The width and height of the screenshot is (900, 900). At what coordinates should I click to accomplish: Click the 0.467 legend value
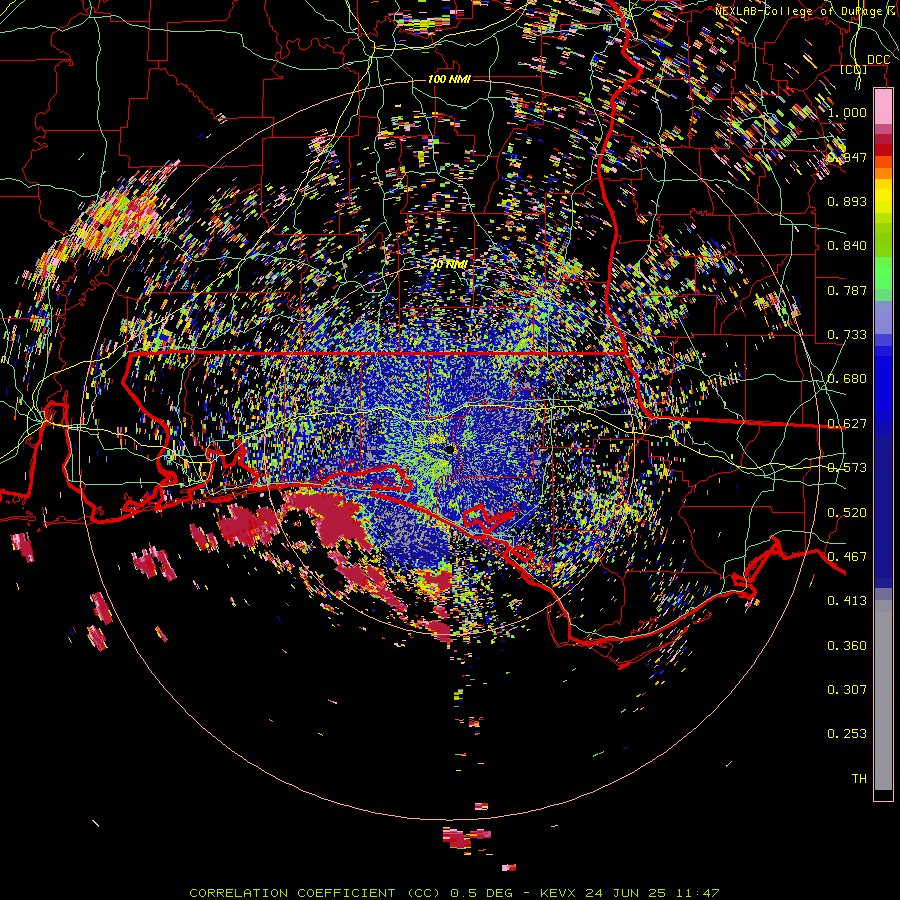tap(847, 557)
